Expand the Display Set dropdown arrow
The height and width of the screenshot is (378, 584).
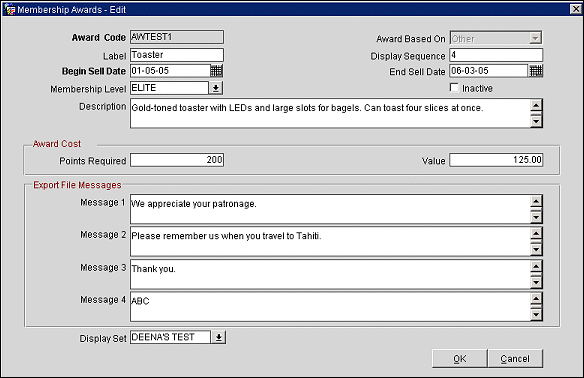click(x=219, y=337)
